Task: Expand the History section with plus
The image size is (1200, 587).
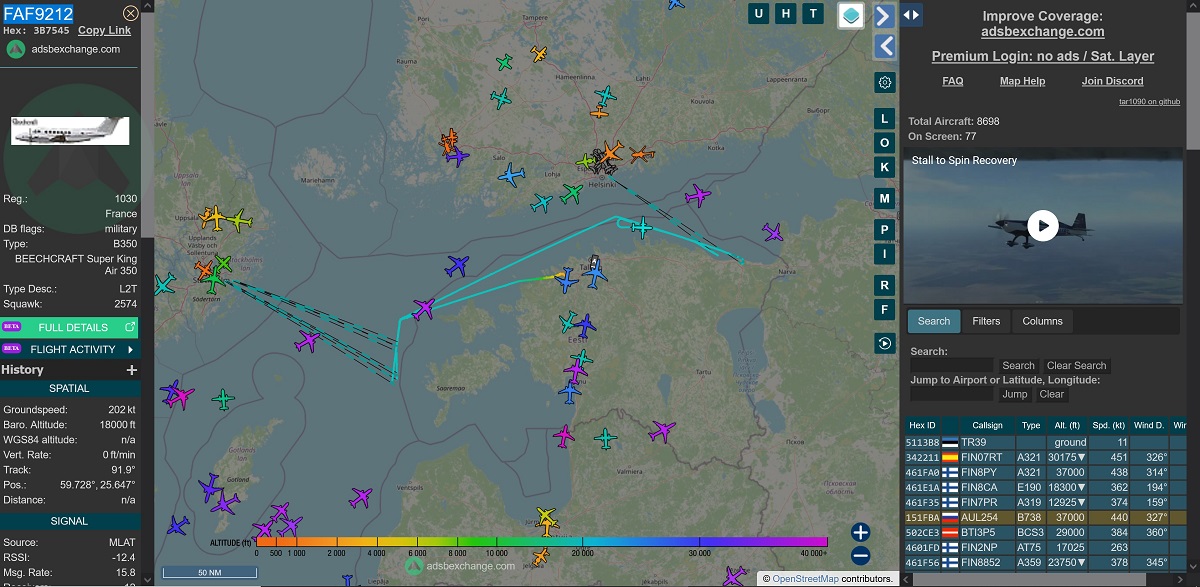Action: pos(131,370)
